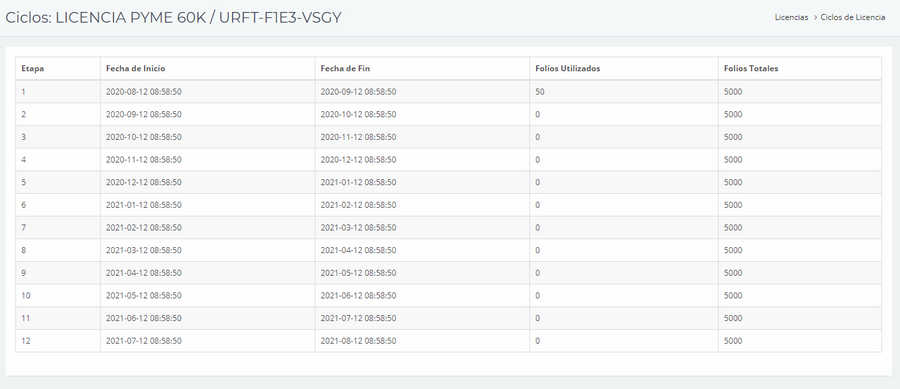Open the Licencias breadcrumb link

click(x=791, y=17)
